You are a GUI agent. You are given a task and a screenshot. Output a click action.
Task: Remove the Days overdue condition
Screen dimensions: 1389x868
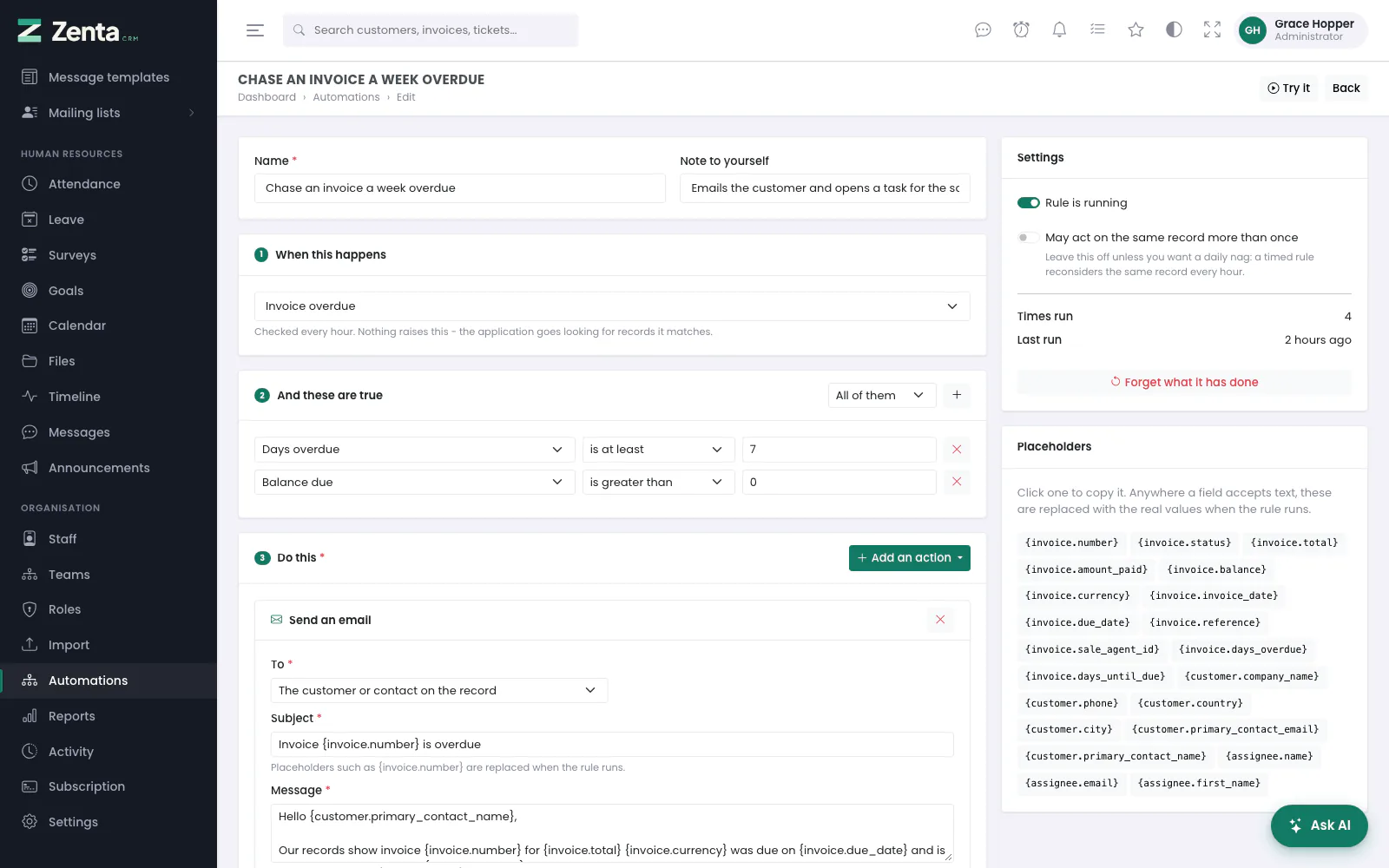pyautogui.click(x=957, y=450)
